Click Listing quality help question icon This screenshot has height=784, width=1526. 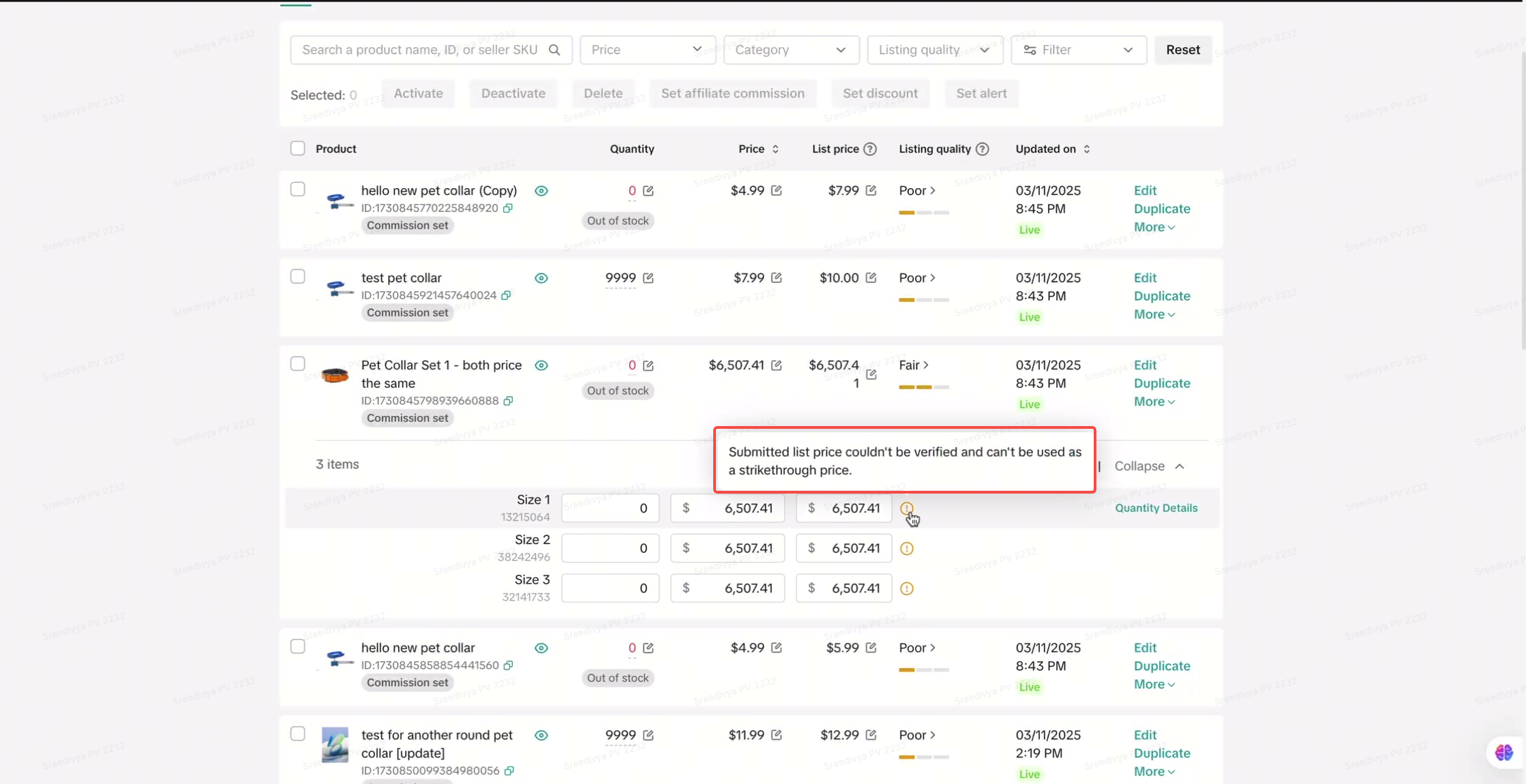[x=982, y=149]
